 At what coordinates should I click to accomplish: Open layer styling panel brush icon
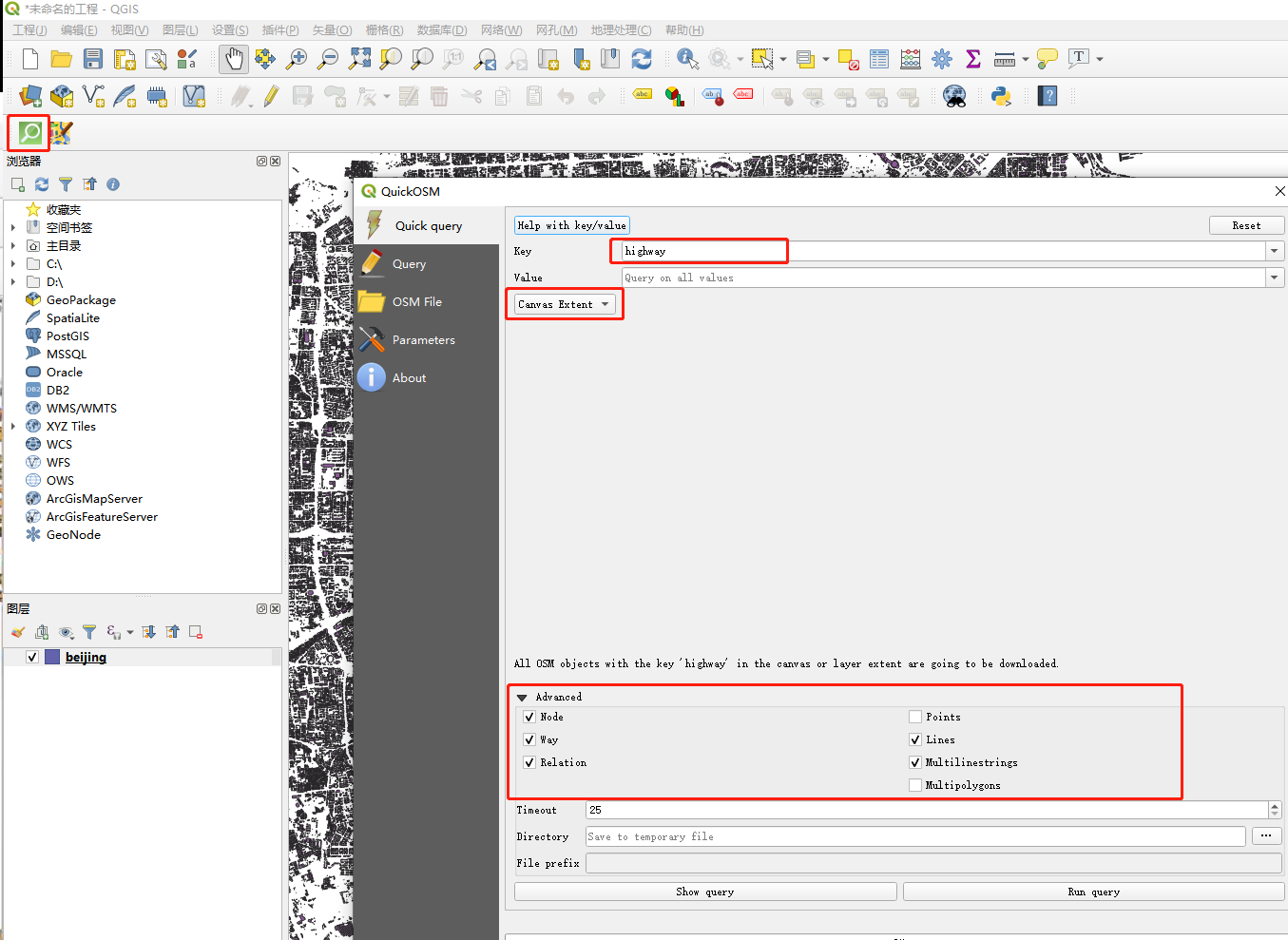click(x=18, y=632)
